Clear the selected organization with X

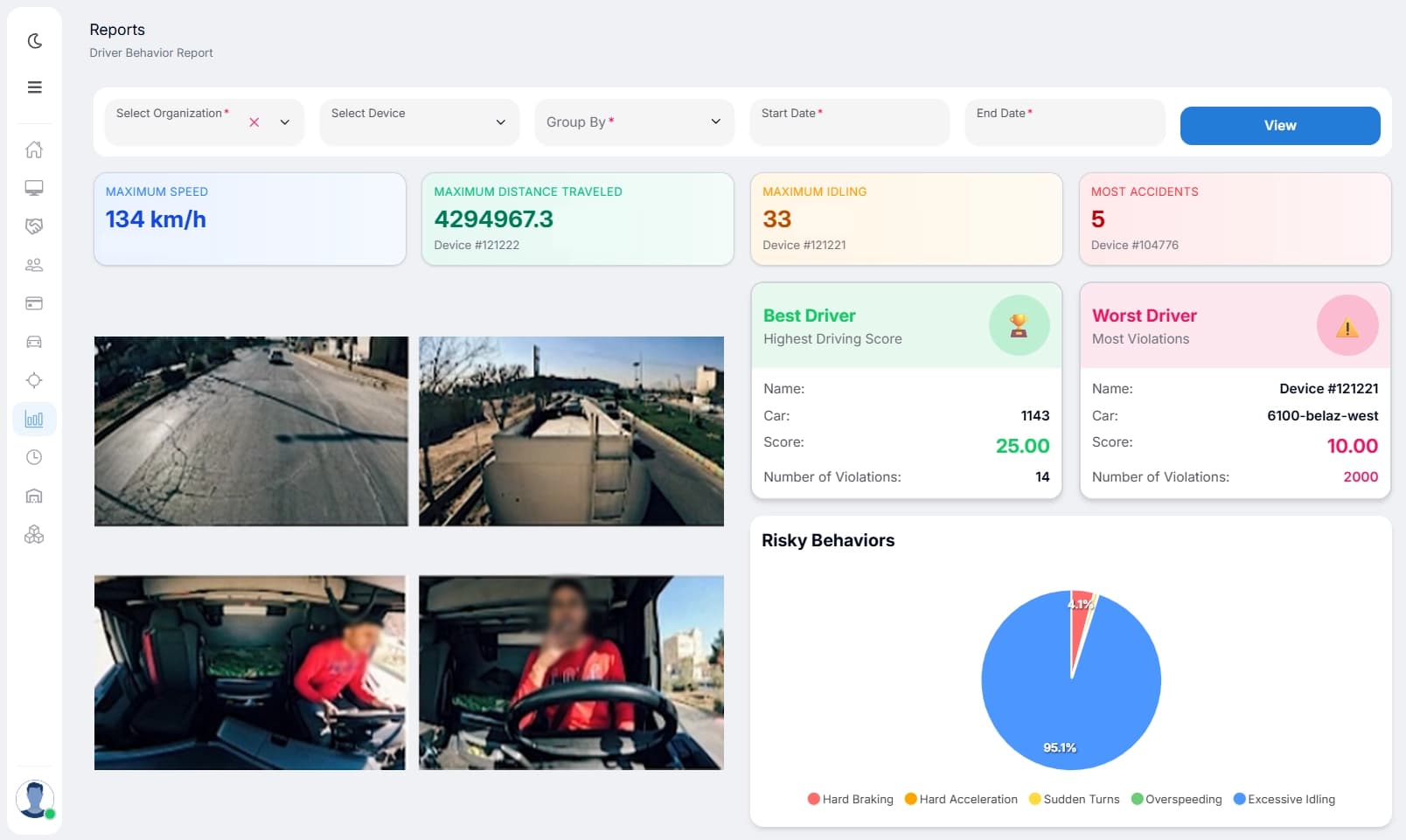[254, 122]
